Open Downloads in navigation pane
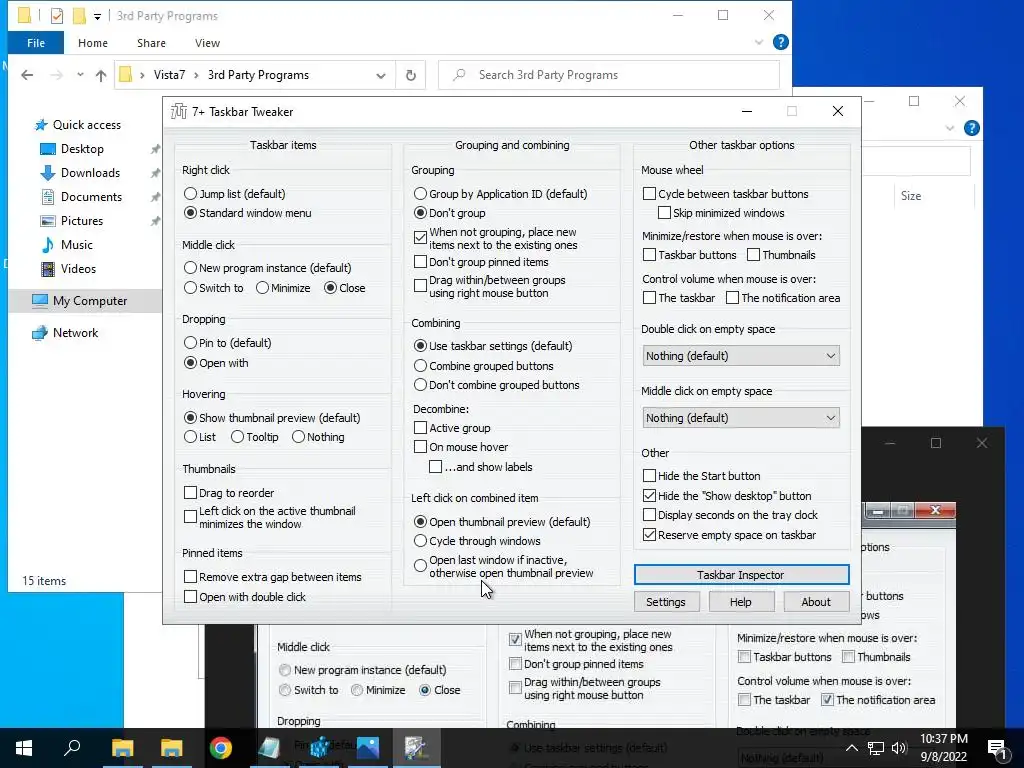The image size is (1024, 768). (90, 173)
